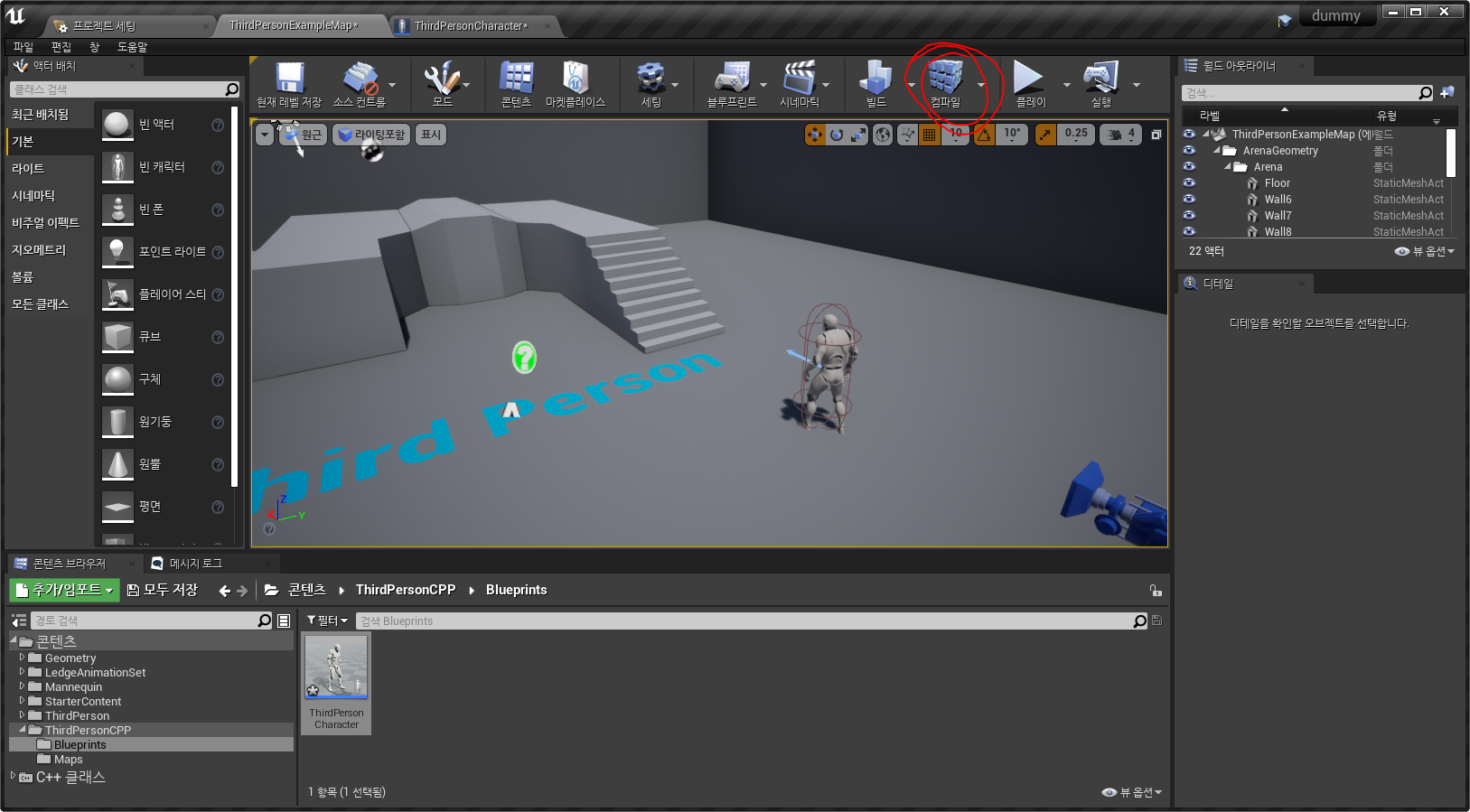The width and height of the screenshot is (1470, 812).
Task: Open the Marketplace (마켓플레이스) toolbar icon
Action: pos(575,84)
